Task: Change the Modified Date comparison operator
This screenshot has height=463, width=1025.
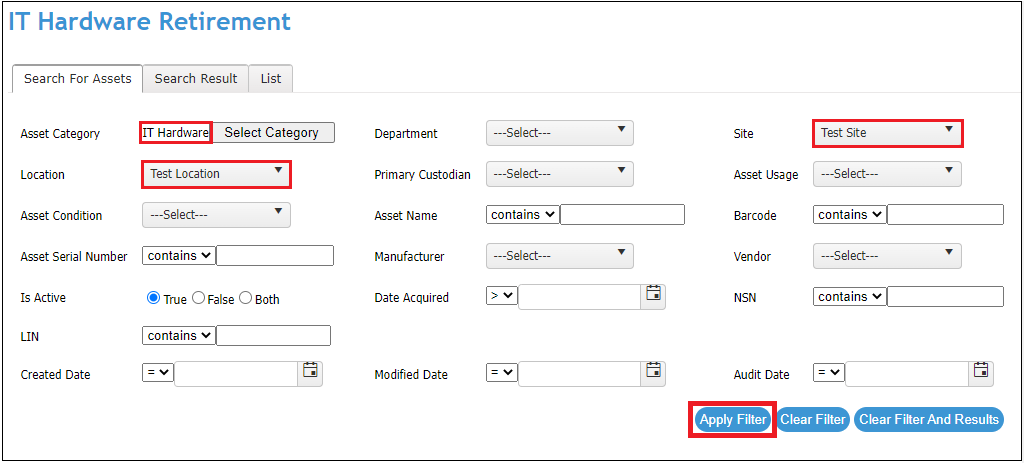Action: pyautogui.click(x=502, y=372)
